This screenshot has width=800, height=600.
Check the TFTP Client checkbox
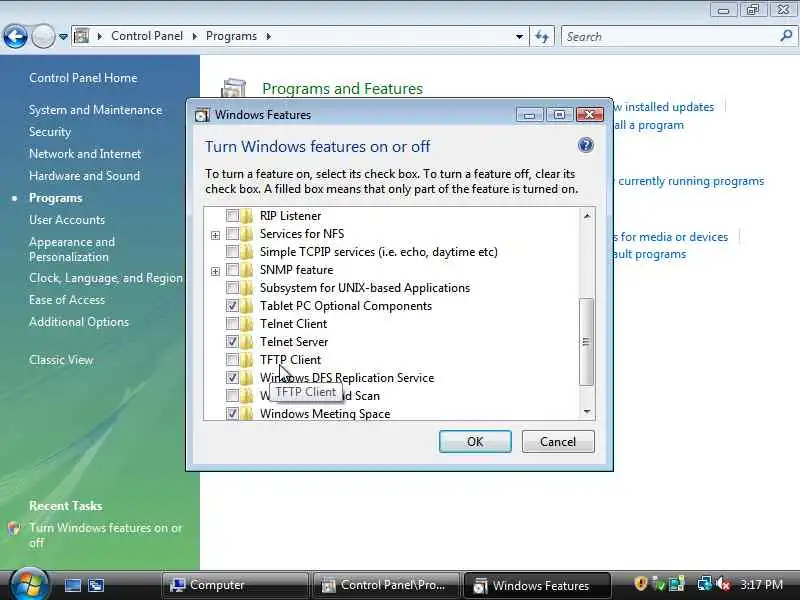232,360
